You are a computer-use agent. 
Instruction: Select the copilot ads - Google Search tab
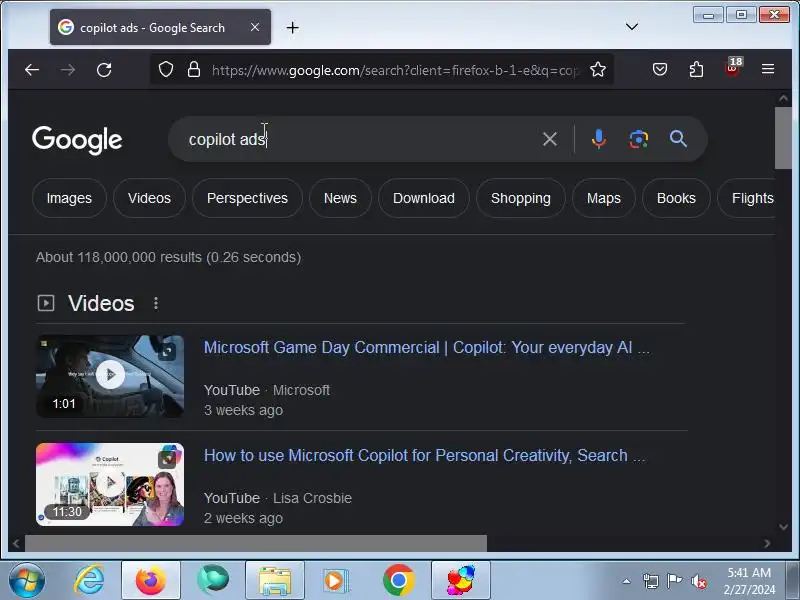(160, 28)
